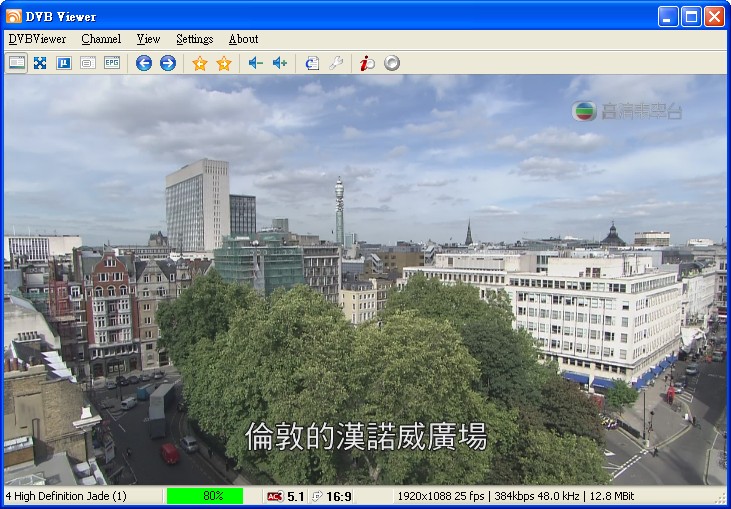Expand the Settings menu
Image resolution: width=731 pixels, height=509 pixels.
point(194,39)
